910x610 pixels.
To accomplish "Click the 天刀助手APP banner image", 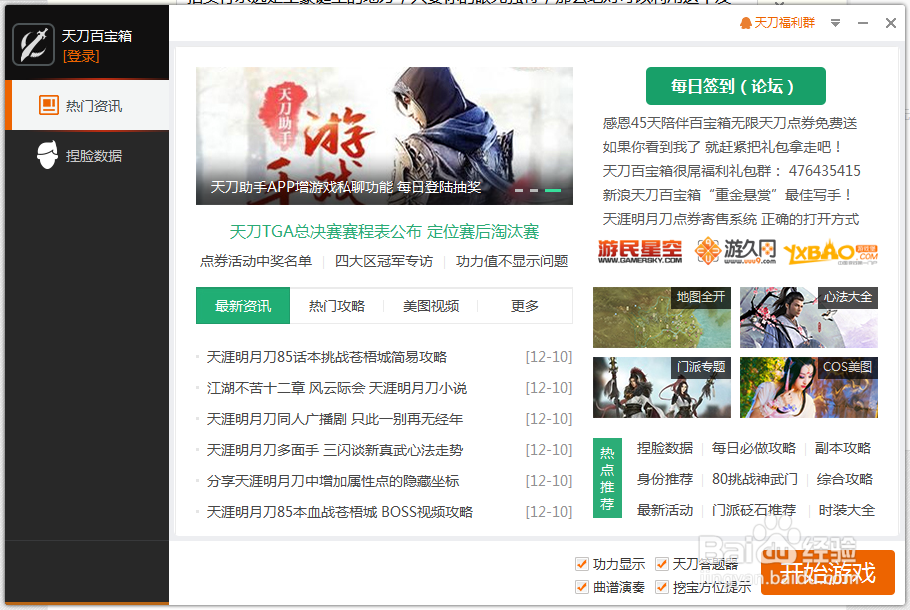I will (384, 136).
